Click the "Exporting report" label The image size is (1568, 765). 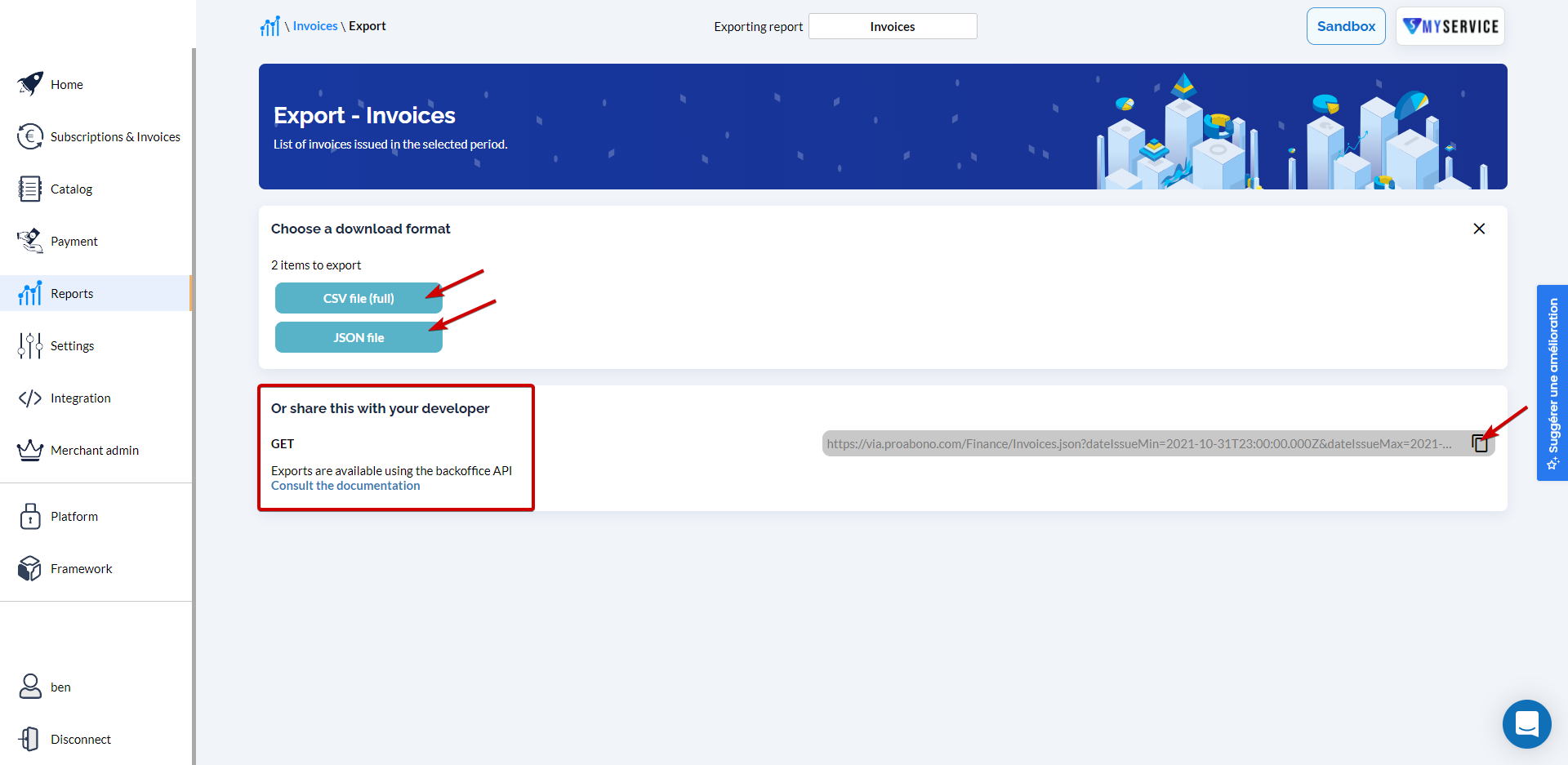coord(758,27)
